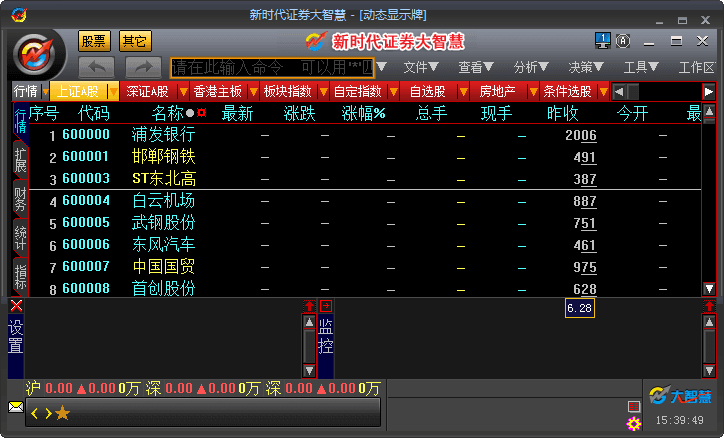Switch to the 指标 side tab
724x438 pixels.
pyautogui.click(x=20, y=277)
